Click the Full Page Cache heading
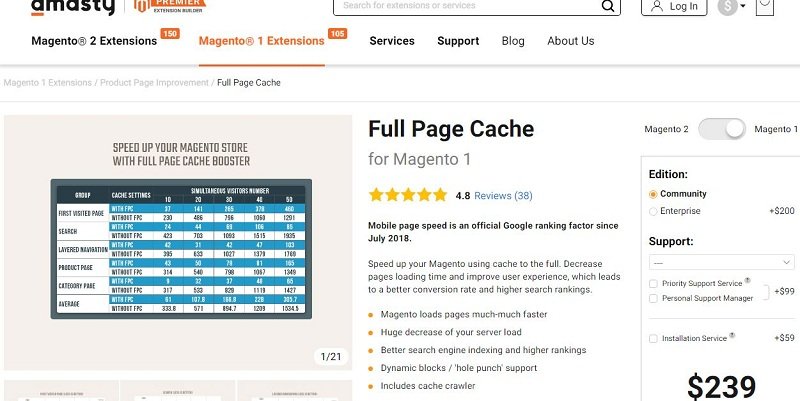The height and width of the screenshot is (401, 800). [451, 129]
